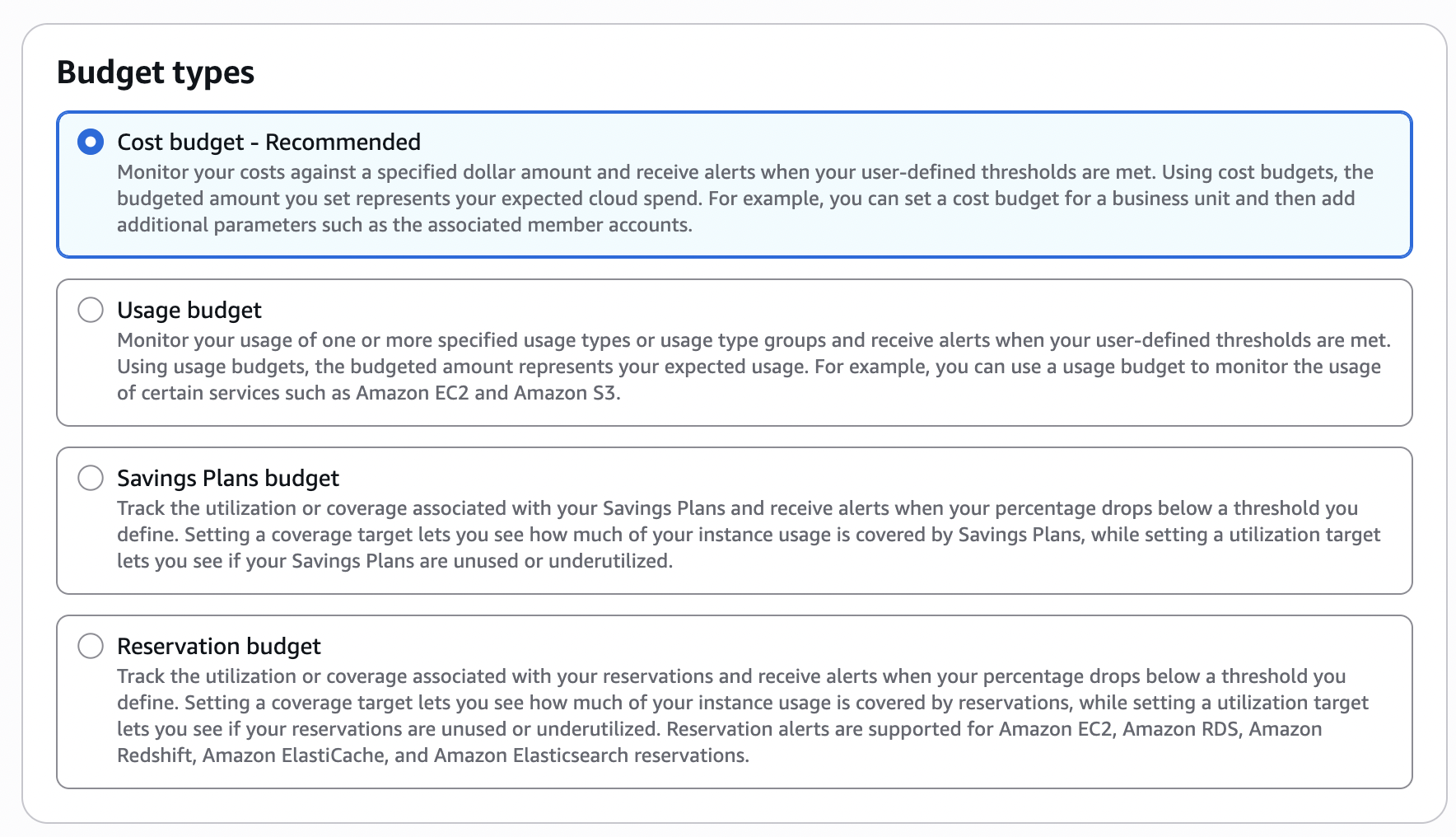Select the Usage budget radio button
This screenshot has width=1456, height=837.
[x=91, y=310]
